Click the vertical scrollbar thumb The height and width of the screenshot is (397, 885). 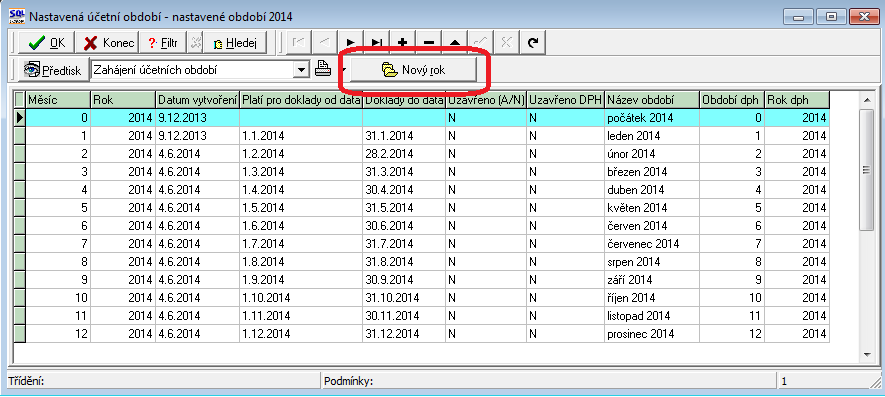point(867,169)
